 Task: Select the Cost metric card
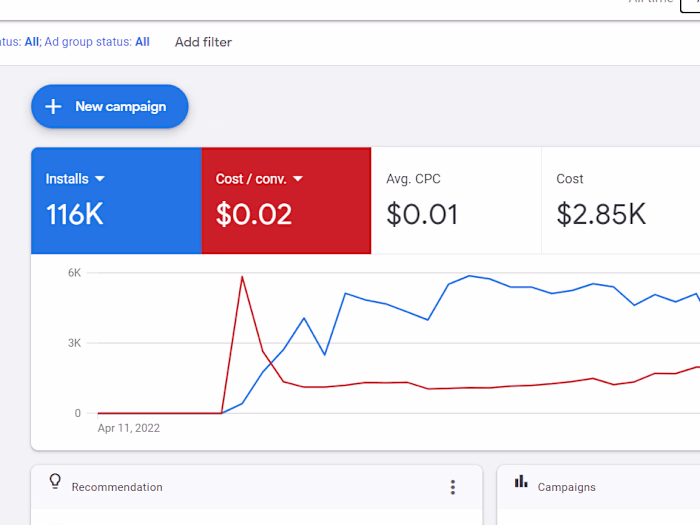pos(620,199)
